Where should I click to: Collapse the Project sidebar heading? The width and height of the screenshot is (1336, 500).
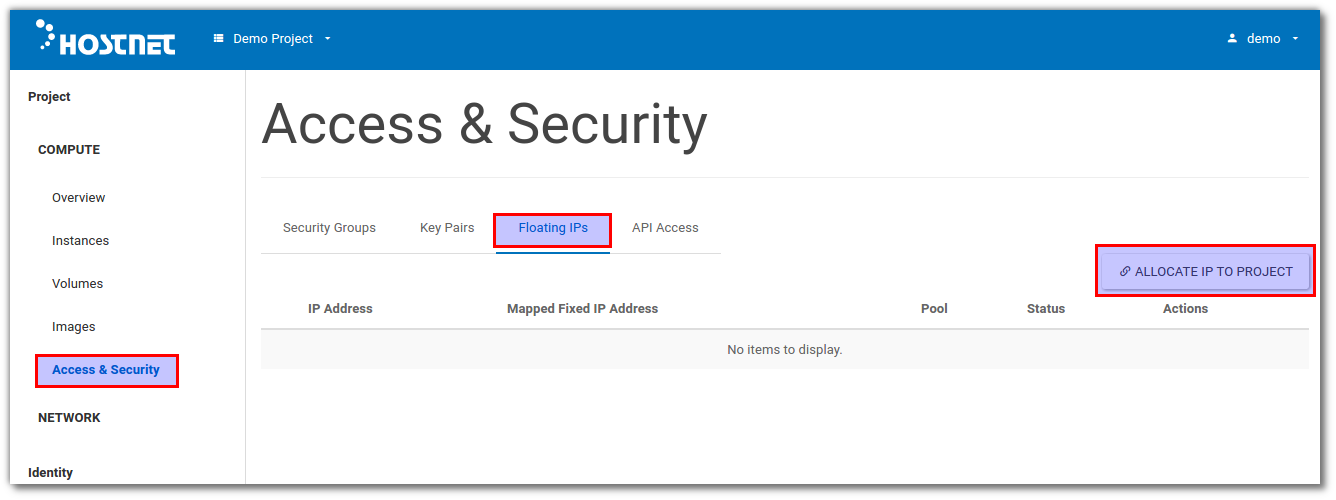(49, 97)
